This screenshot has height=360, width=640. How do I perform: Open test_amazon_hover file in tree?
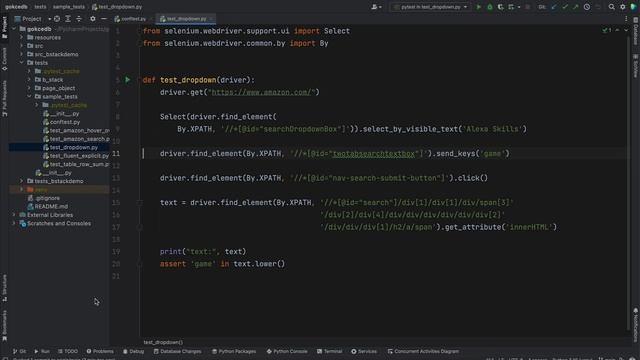76,130
